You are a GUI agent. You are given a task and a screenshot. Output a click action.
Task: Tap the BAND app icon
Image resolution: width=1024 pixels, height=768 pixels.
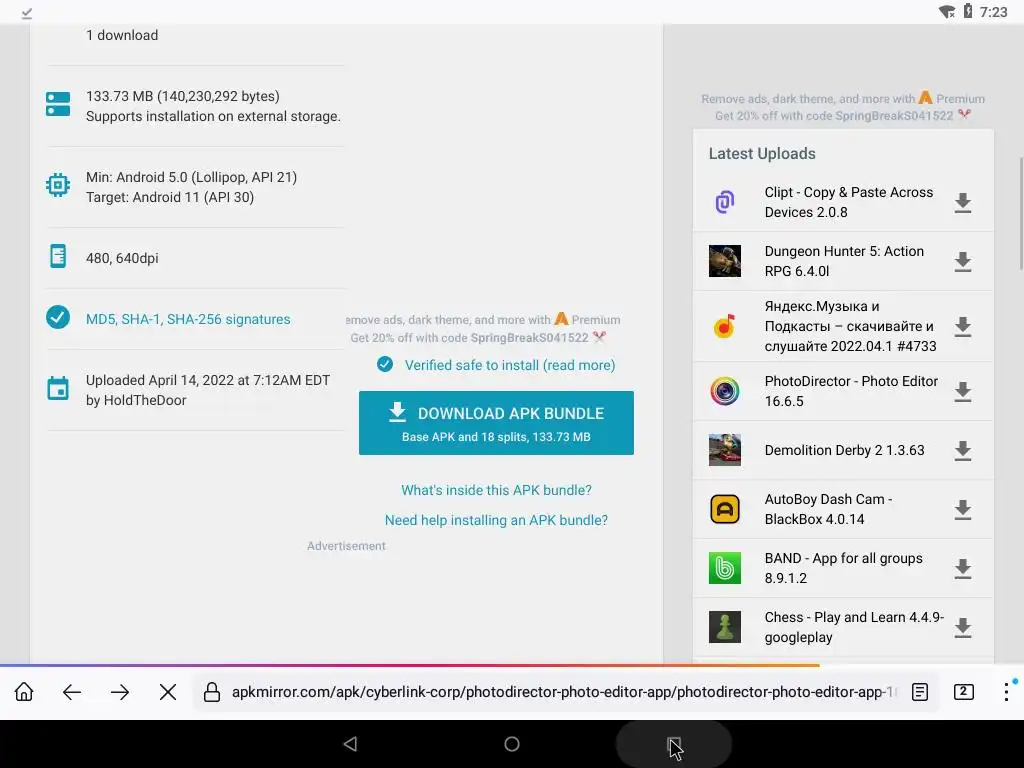click(x=725, y=568)
